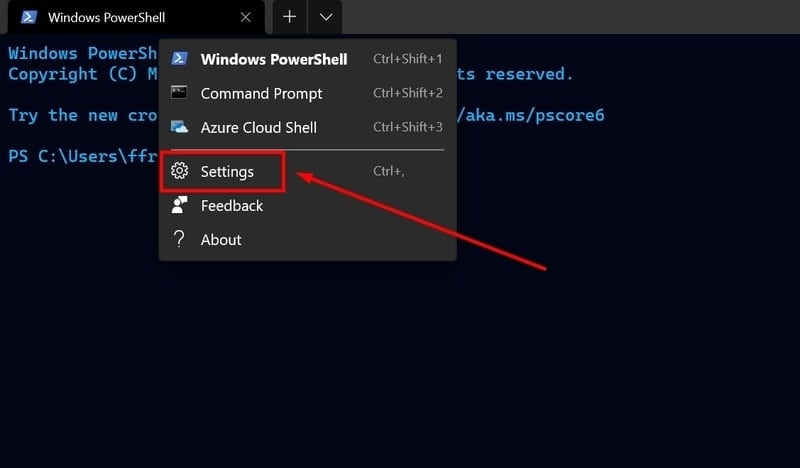Switch to the Windows PowerShell tab title
The height and width of the screenshot is (468, 800).
[107, 17]
